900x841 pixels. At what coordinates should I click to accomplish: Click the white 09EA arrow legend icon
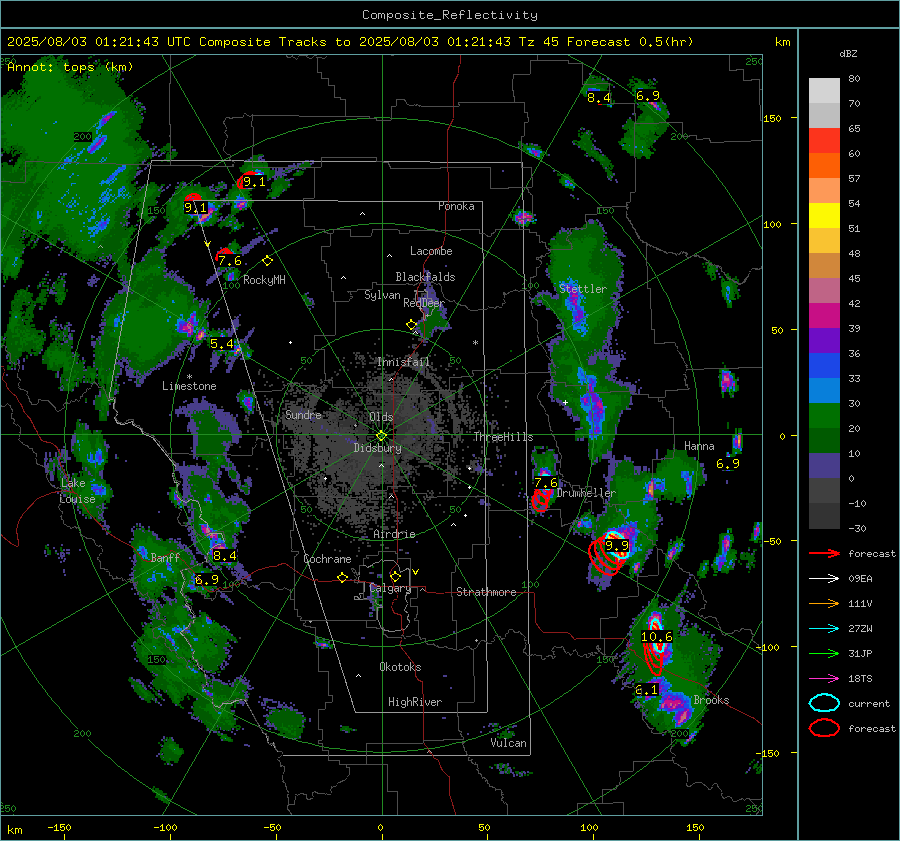click(x=824, y=579)
